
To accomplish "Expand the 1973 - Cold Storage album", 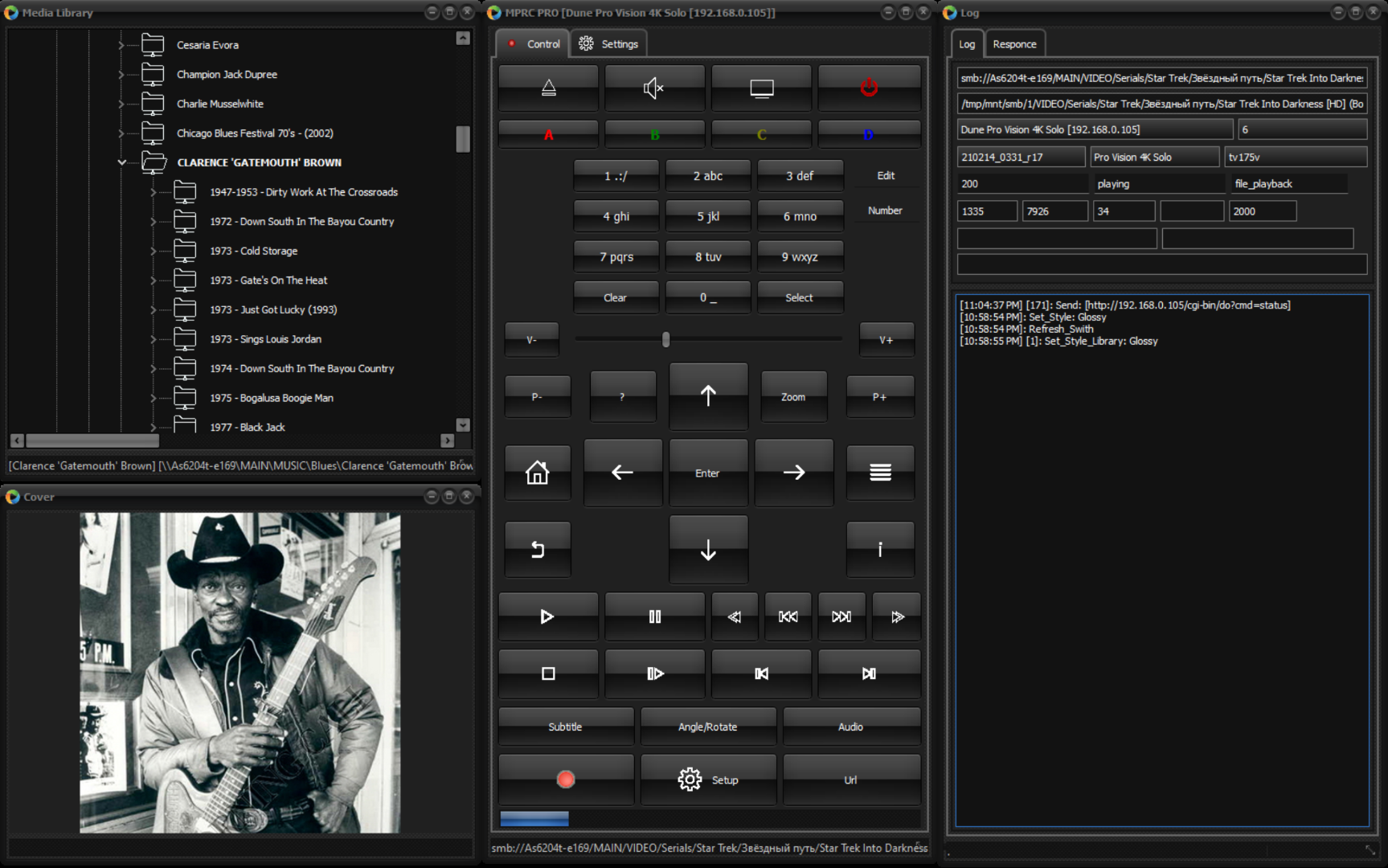I will coord(154,251).
